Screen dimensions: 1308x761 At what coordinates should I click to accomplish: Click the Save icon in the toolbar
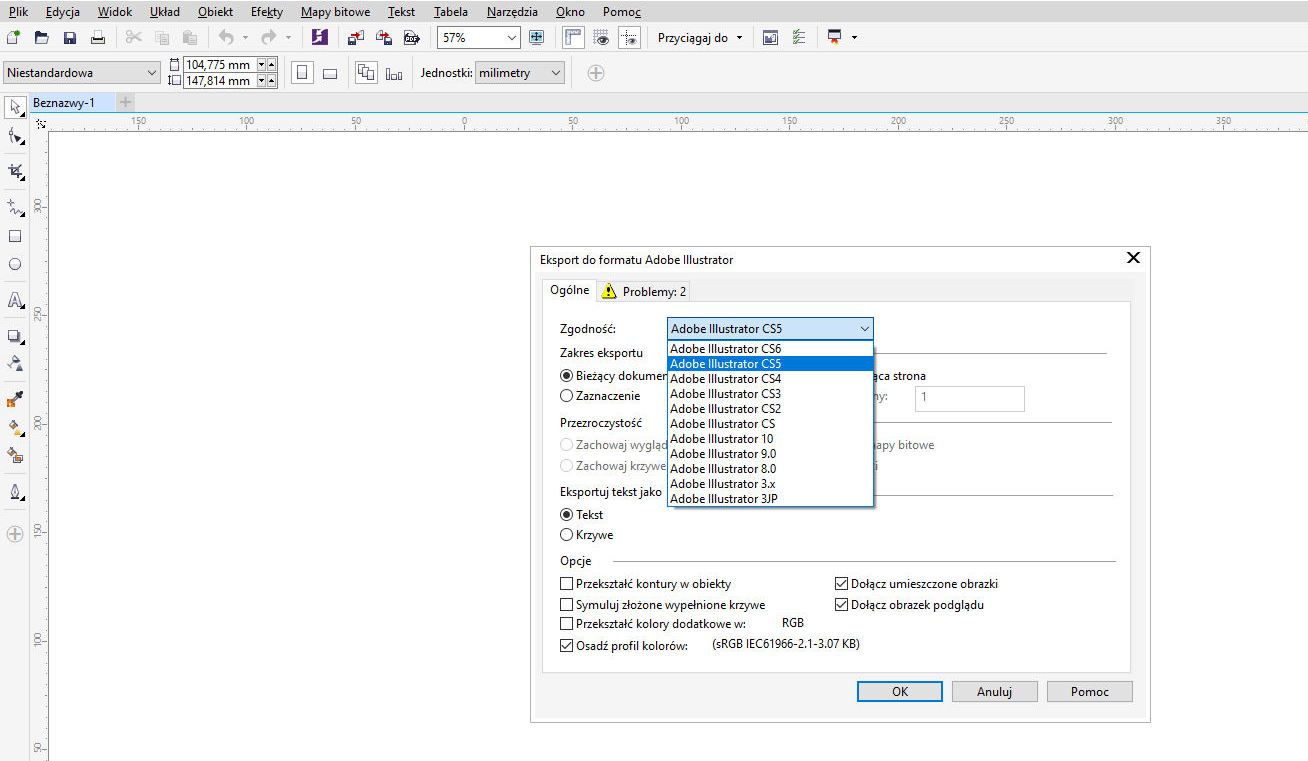click(70, 38)
